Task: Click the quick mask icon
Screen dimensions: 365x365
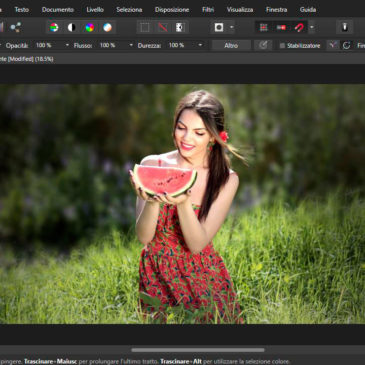Action: (219, 27)
